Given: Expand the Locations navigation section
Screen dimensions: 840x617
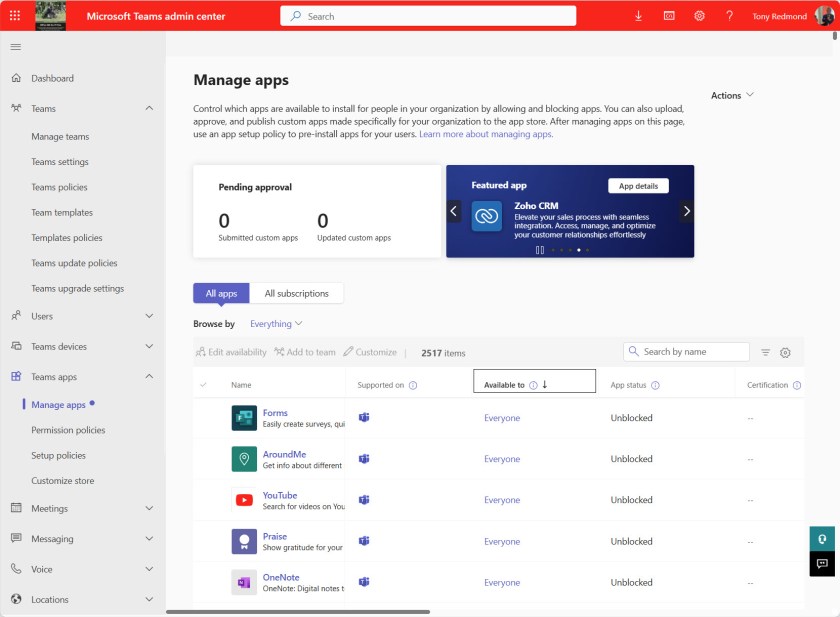Looking at the screenshot, I should click(149, 599).
